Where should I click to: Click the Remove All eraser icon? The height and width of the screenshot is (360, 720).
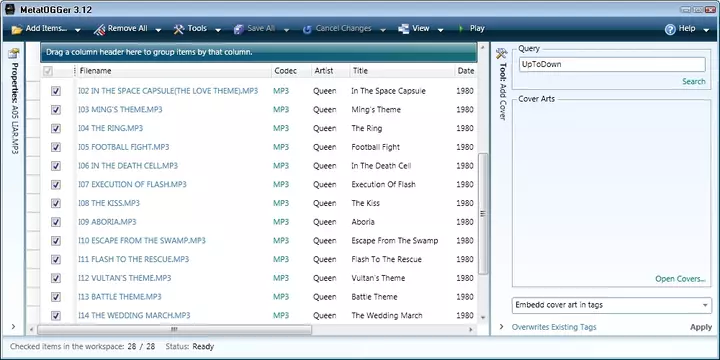pos(100,29)
